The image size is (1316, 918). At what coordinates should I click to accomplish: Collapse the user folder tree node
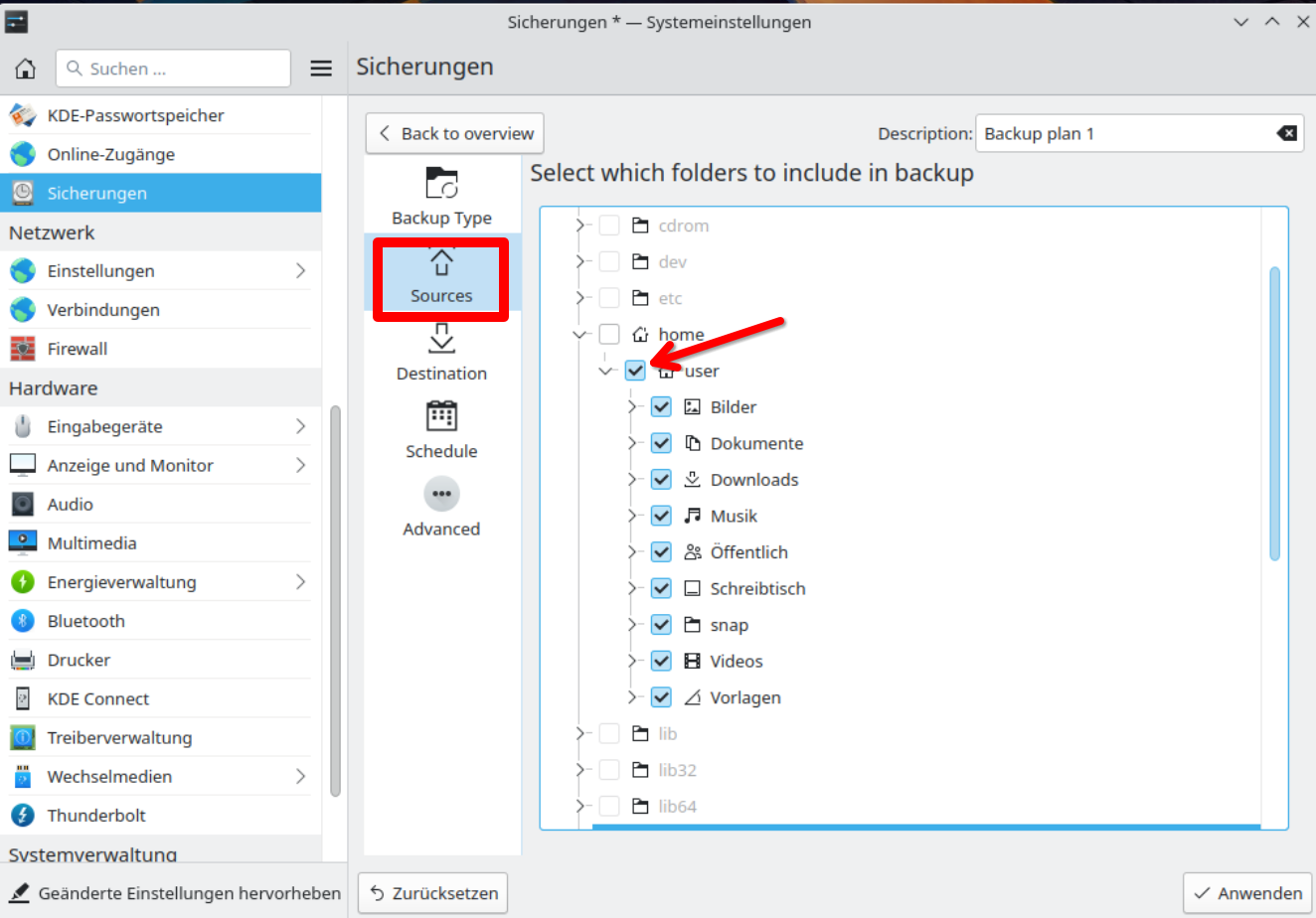(606, 372)
